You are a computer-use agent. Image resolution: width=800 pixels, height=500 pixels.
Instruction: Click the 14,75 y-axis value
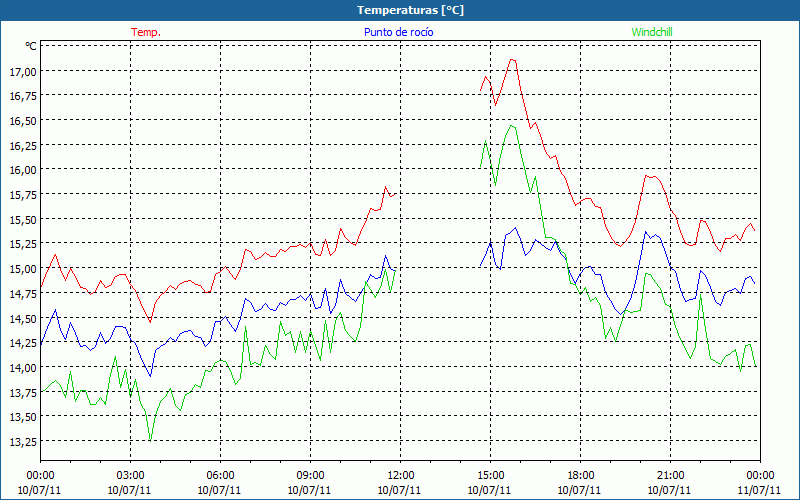pyautogui.click(x=23, y=294)
